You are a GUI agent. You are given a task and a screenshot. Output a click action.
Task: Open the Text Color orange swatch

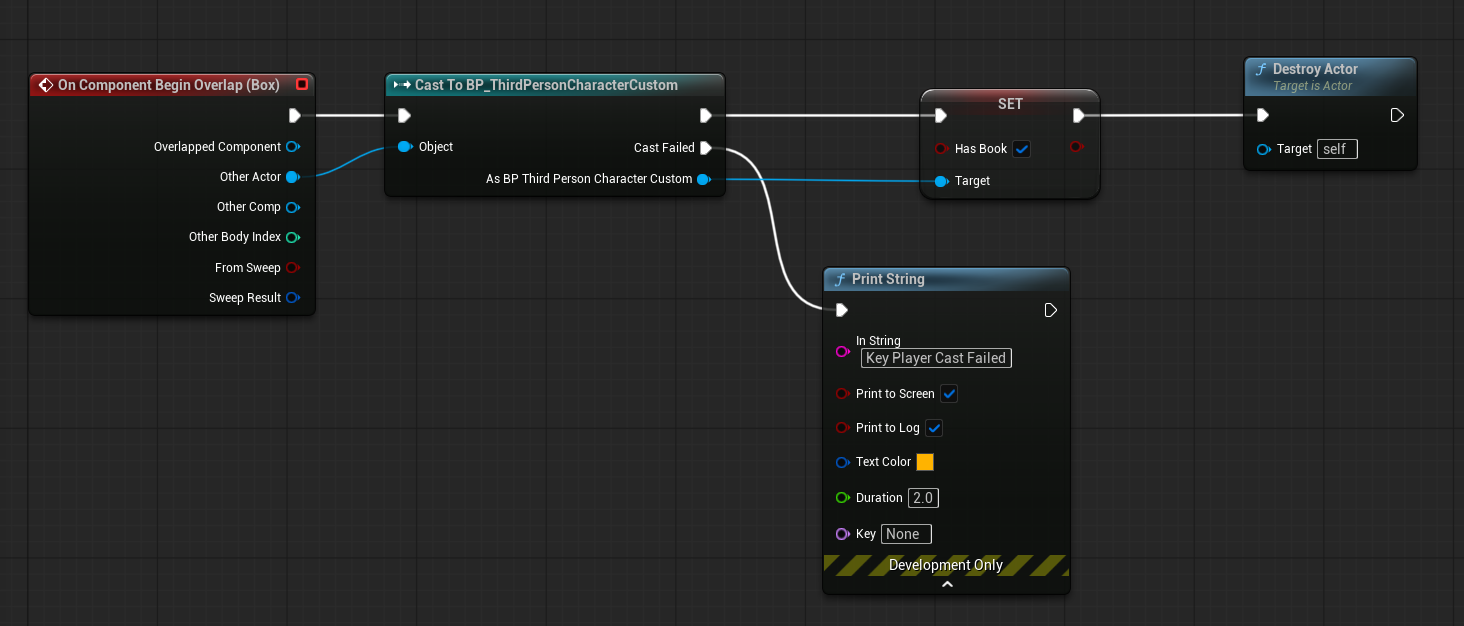[925, 462]
